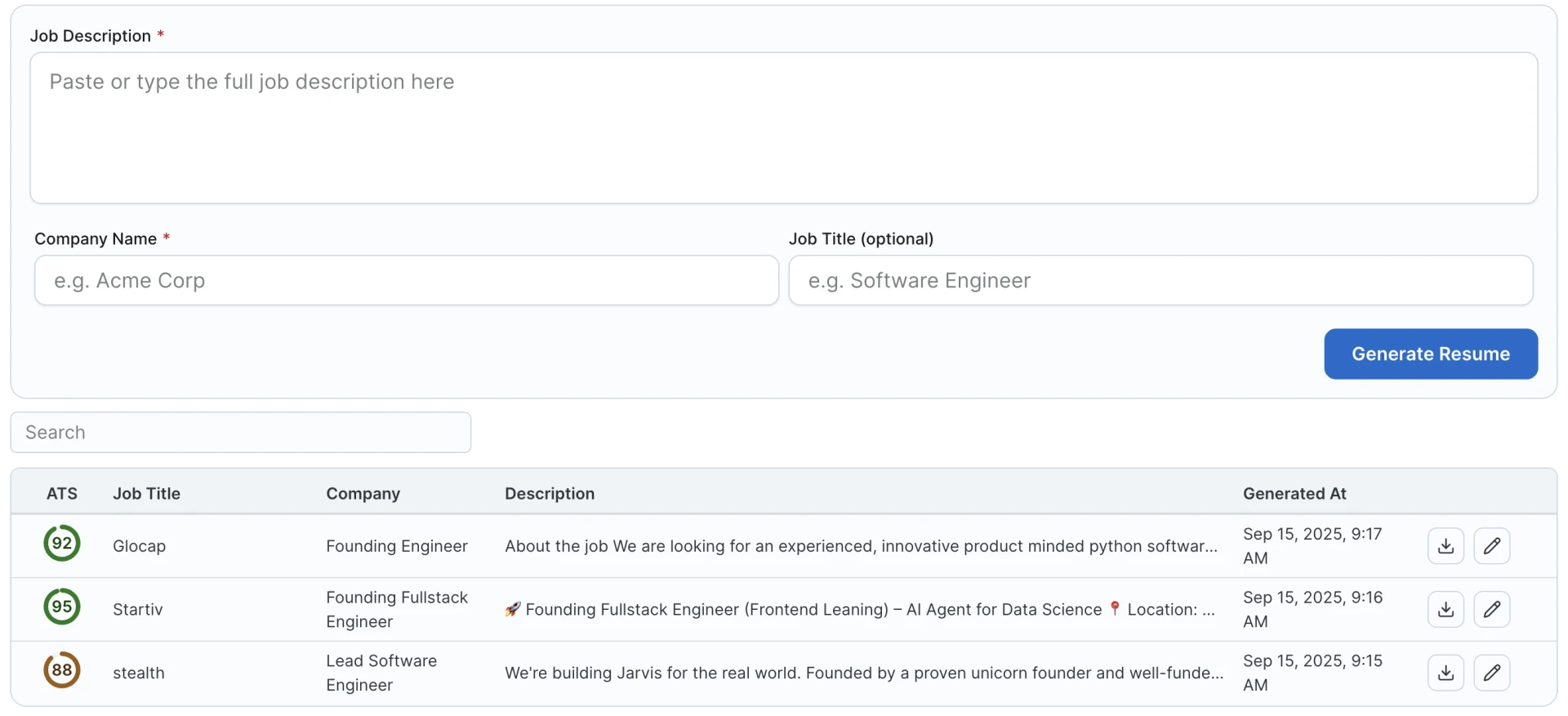Download the Startiv resume
The image size is (1568, 716).
click(1445, 610)
